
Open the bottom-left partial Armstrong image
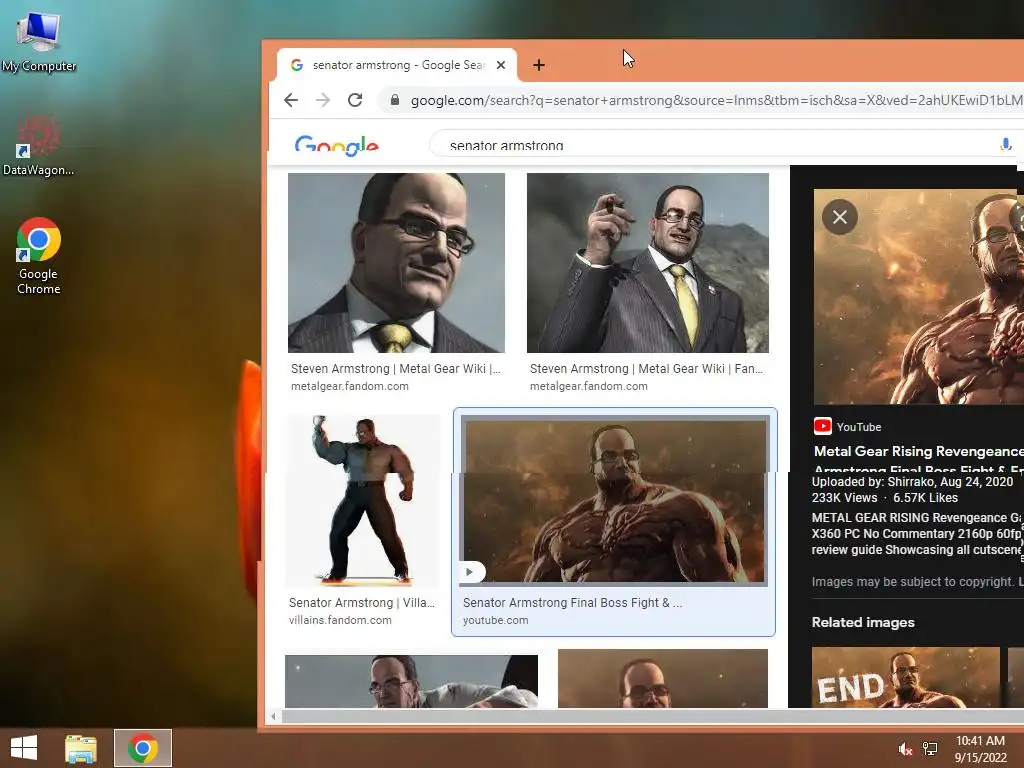point(411,681)
